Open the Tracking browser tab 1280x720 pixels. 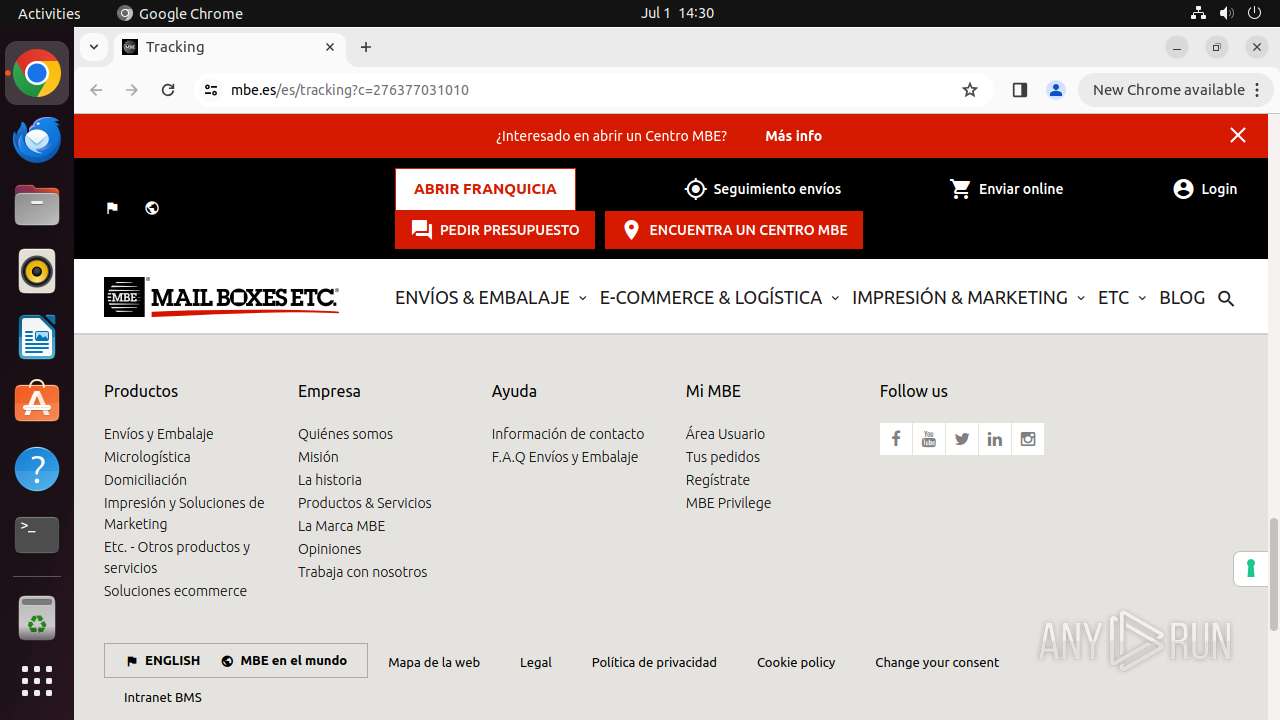point(230,47)
